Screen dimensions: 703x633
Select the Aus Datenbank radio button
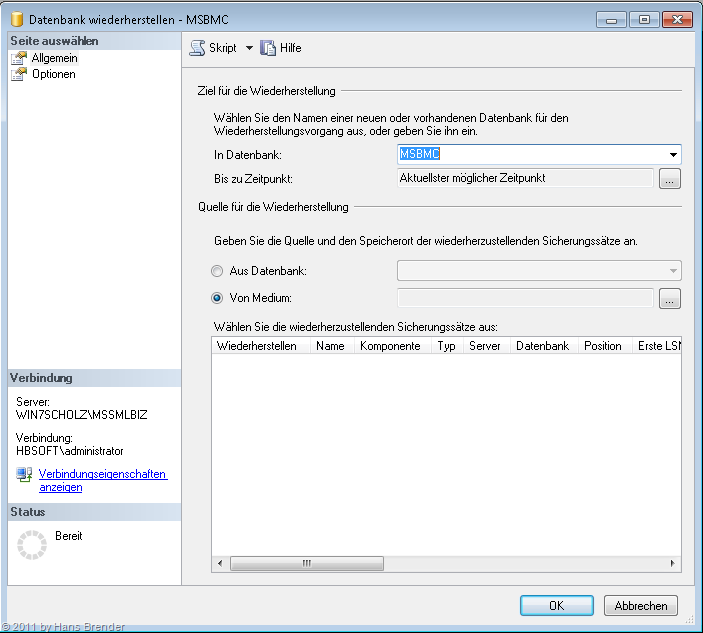217,271
